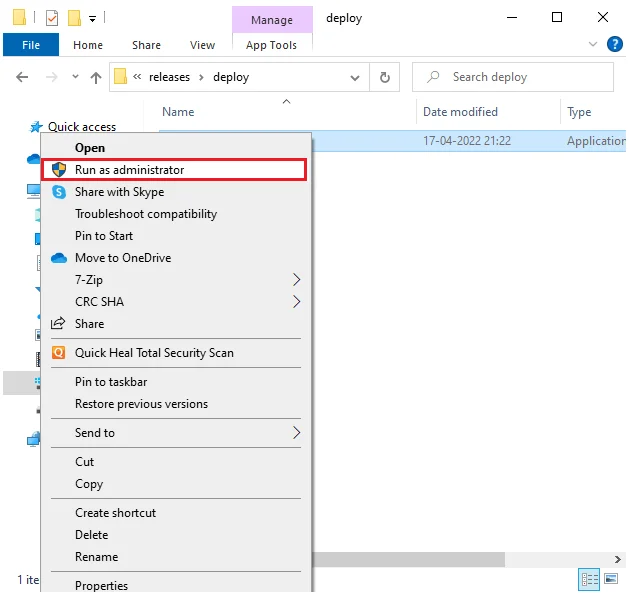
Task: Open address bar history dropdown
Action: pyautogui.click(x=355, y=77)
